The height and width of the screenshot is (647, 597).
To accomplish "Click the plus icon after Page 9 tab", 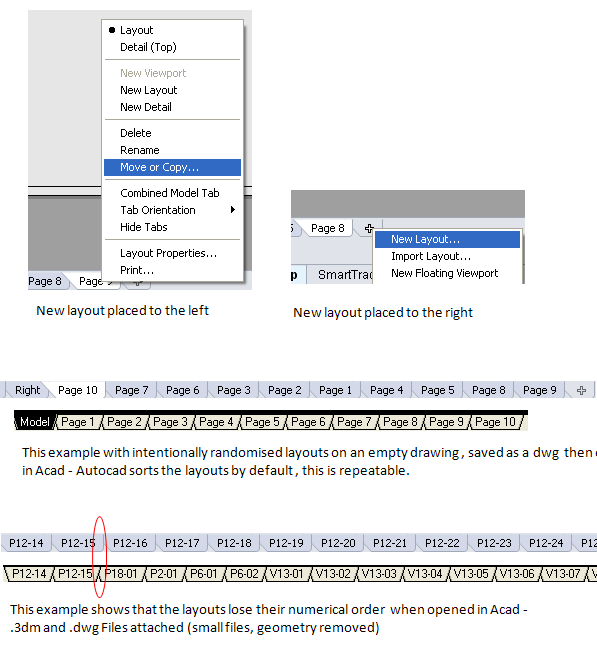I will (581, 390).
